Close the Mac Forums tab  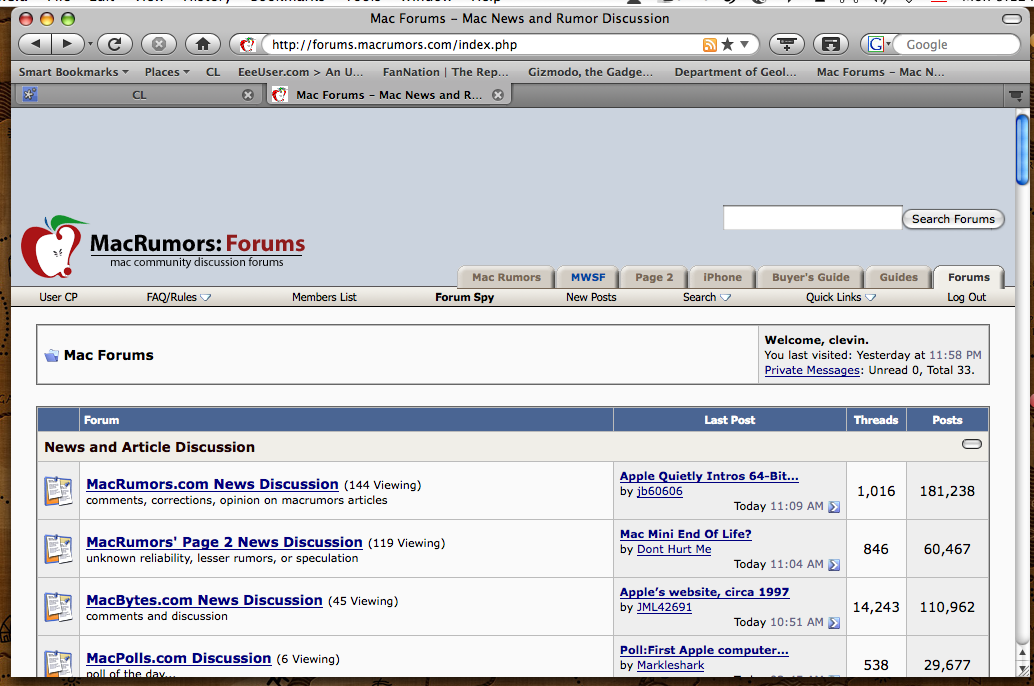pyautogui.click(x=498, y=95)
